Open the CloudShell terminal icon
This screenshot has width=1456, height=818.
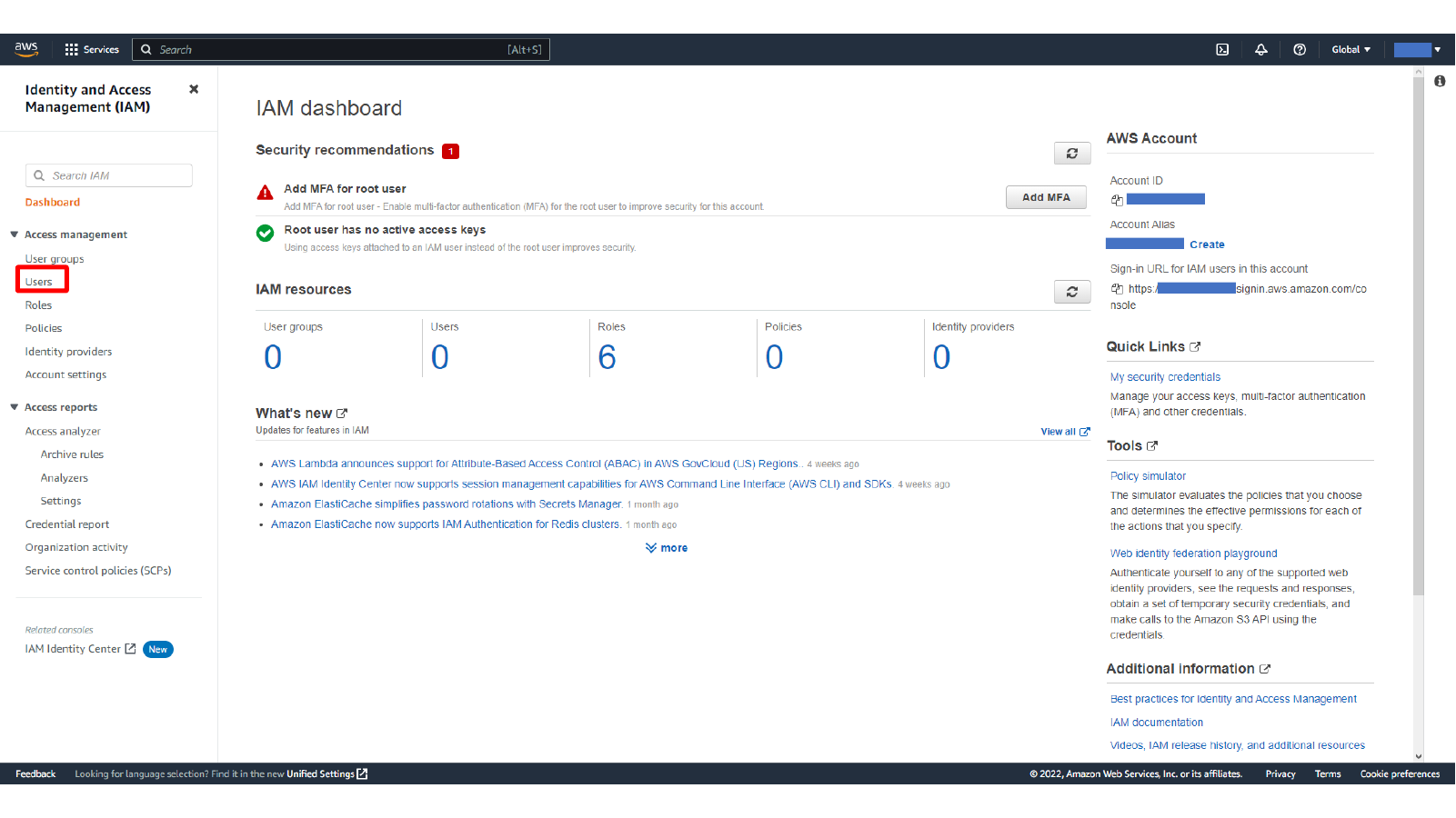[x=1222, y=50]
